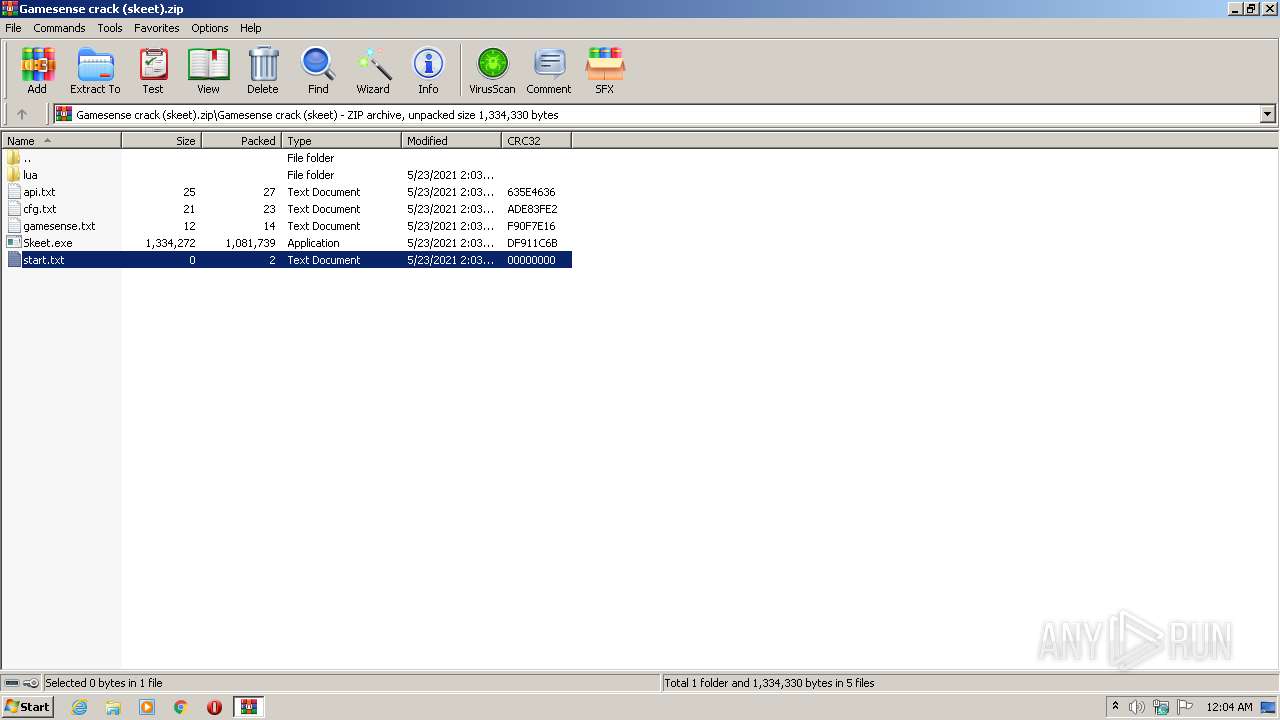Click WinRAR taskbar button
Screen dimensions: 1280x720
(x=249, y=707)
